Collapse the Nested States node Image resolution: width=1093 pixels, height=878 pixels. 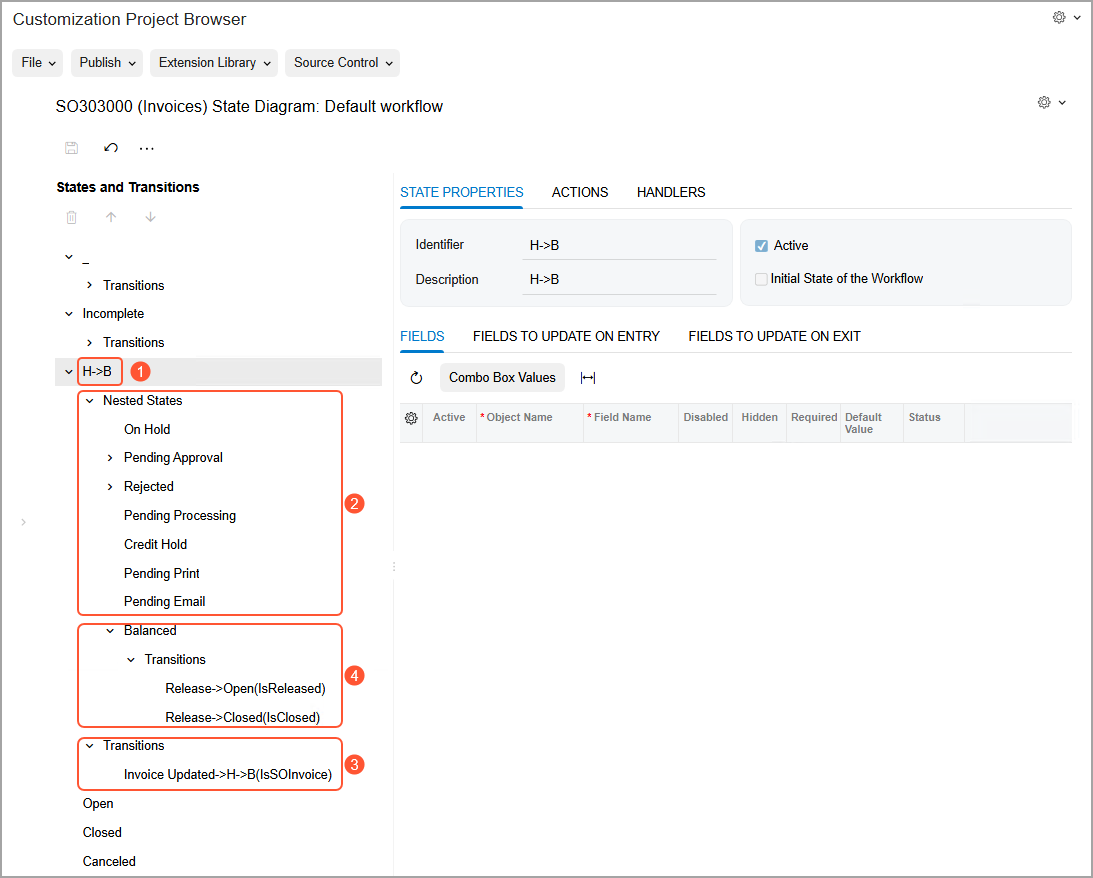click(89, 401)
